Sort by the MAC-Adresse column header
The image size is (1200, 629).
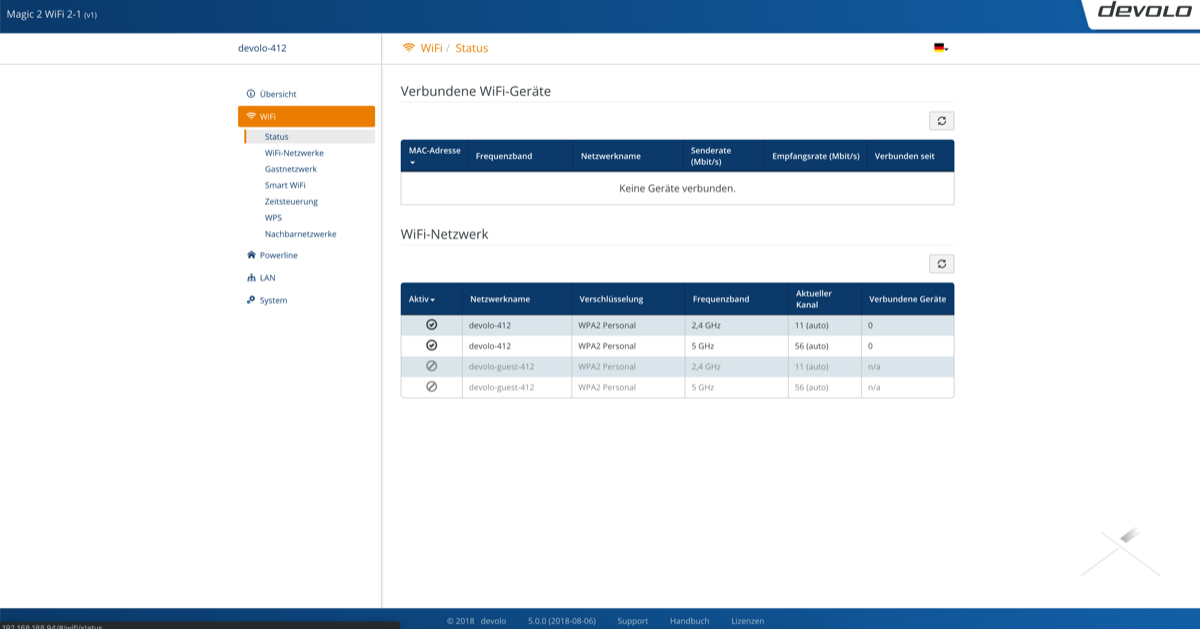click(434, 151)
